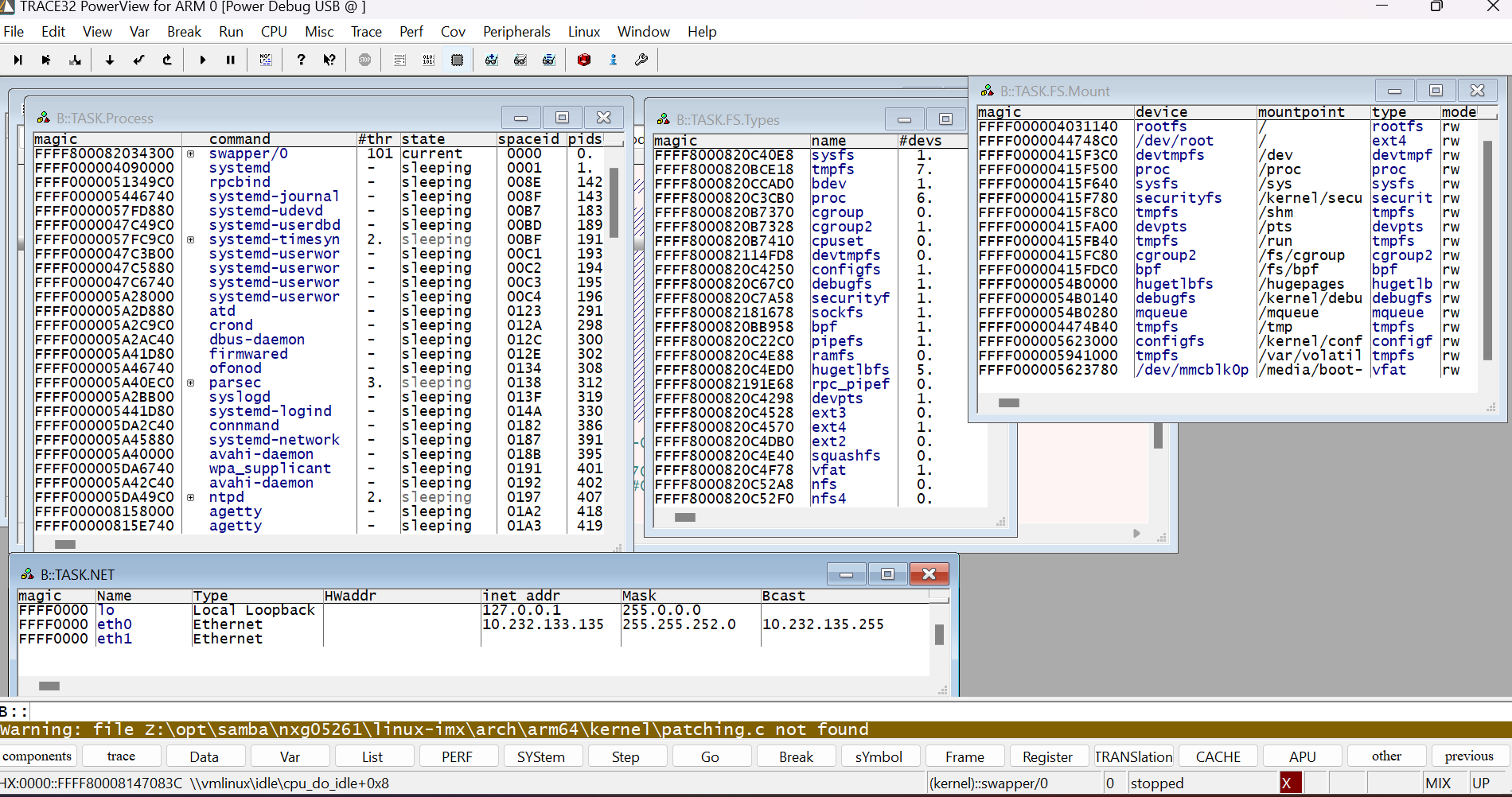Start execution with the Go toolbar icon
Viewport: 1512px width, 797px height.
tap(203, 60)
